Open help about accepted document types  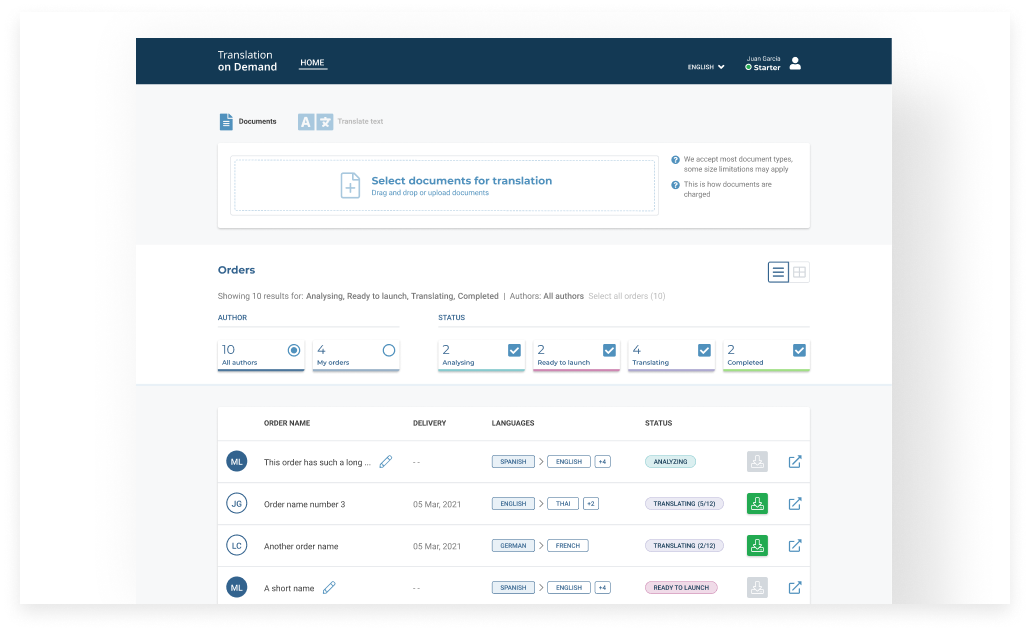click(x=675, y=160)
